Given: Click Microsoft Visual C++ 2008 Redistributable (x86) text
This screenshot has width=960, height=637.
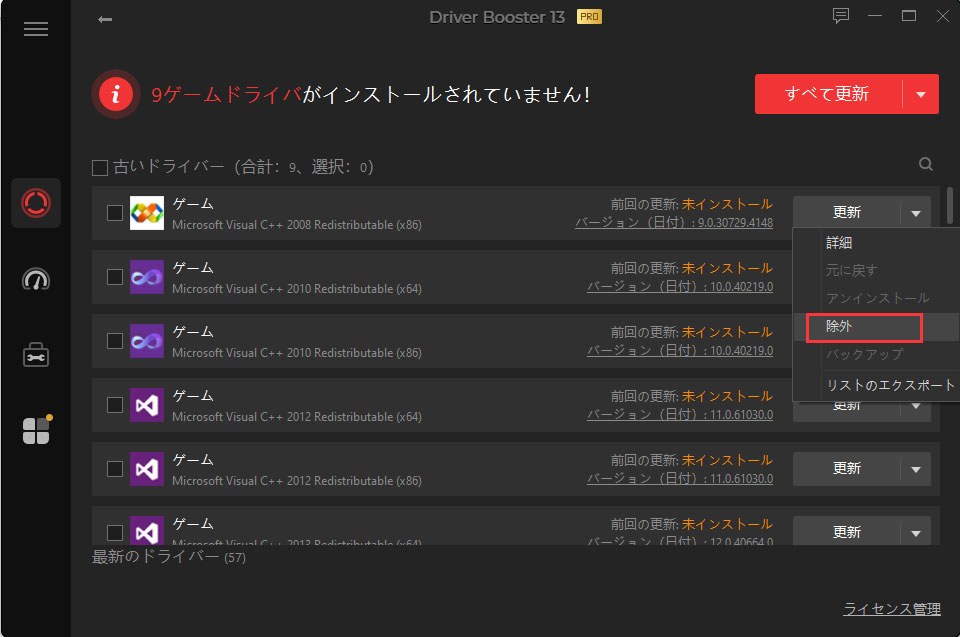Looking at the screenshot, I should (297, 225).
